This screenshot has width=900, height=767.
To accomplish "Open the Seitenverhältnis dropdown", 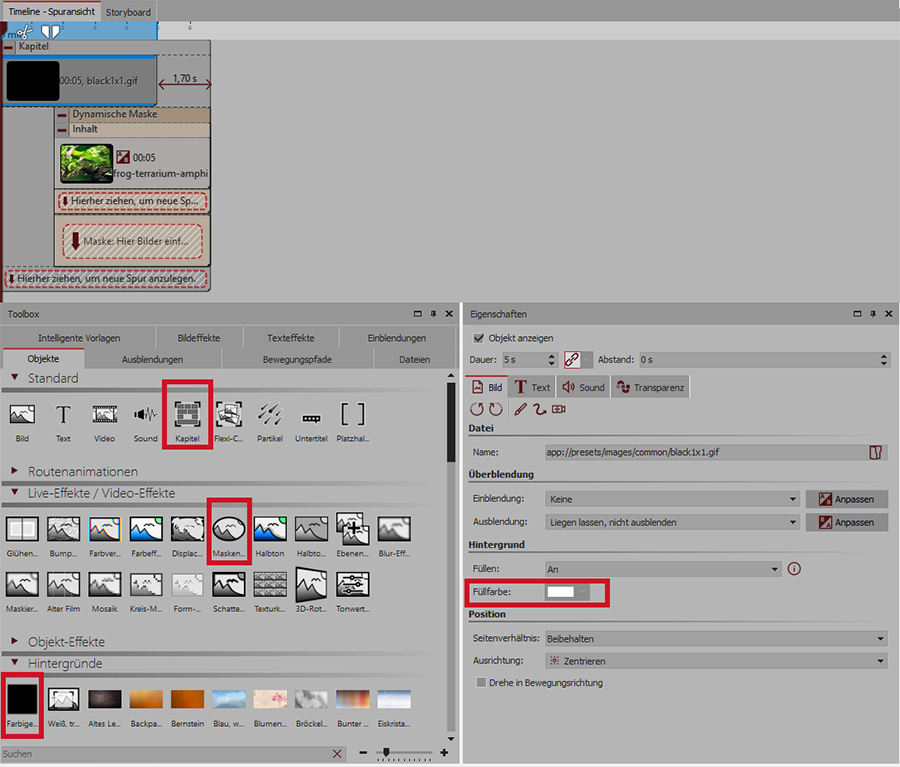I will [x=716, y=638].
